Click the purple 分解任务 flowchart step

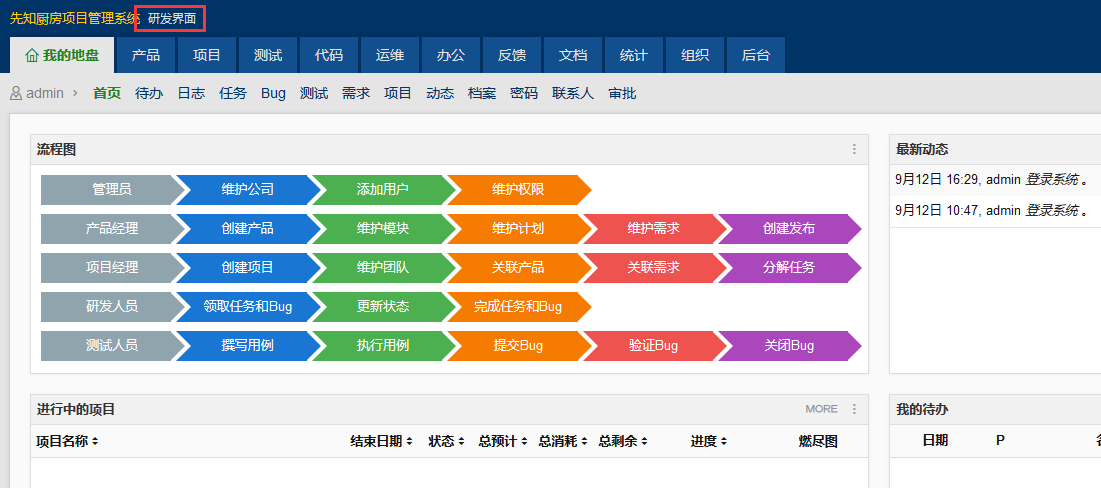[x=788, y=267]
